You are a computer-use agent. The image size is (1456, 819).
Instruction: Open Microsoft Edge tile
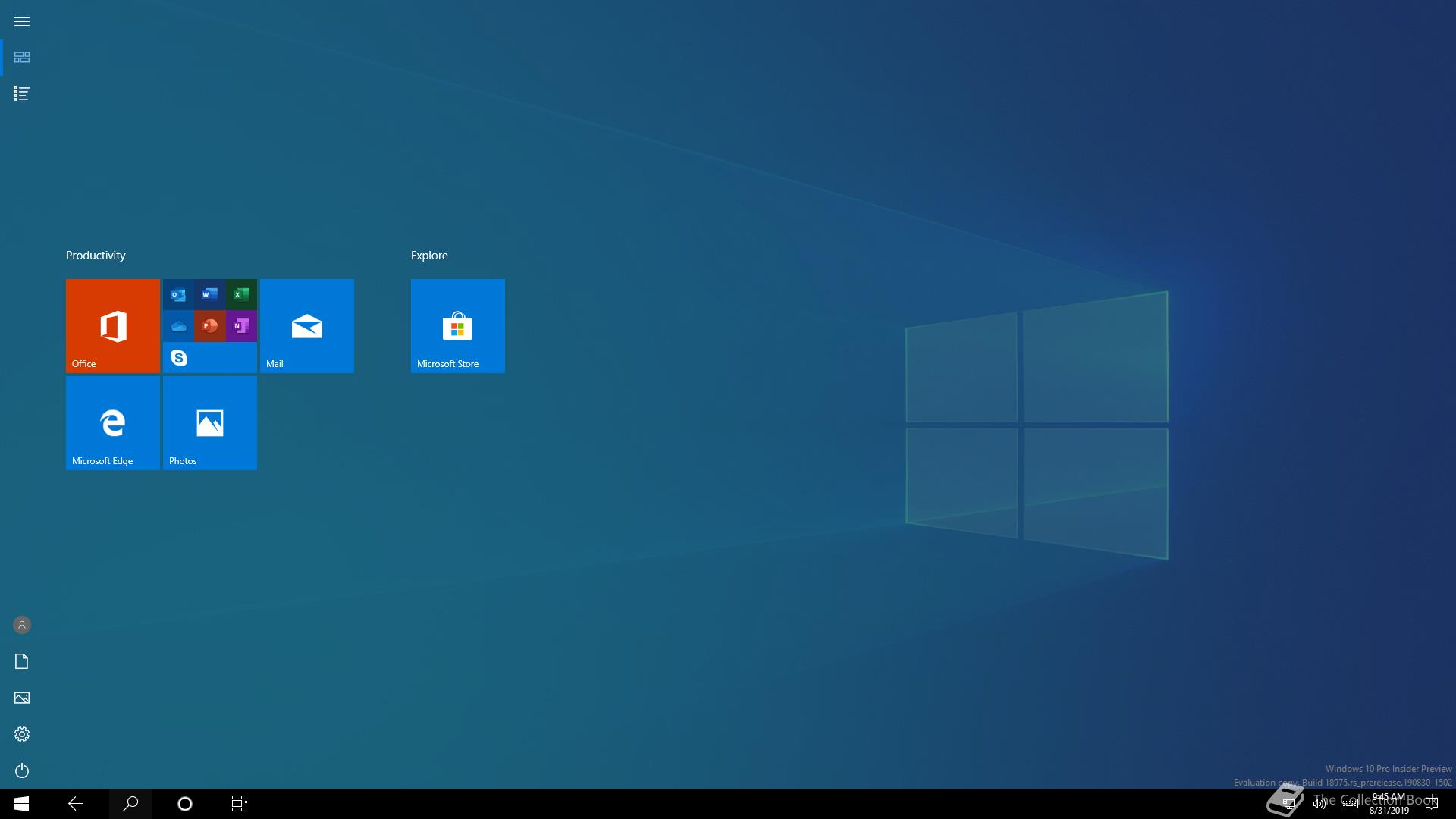112,422
